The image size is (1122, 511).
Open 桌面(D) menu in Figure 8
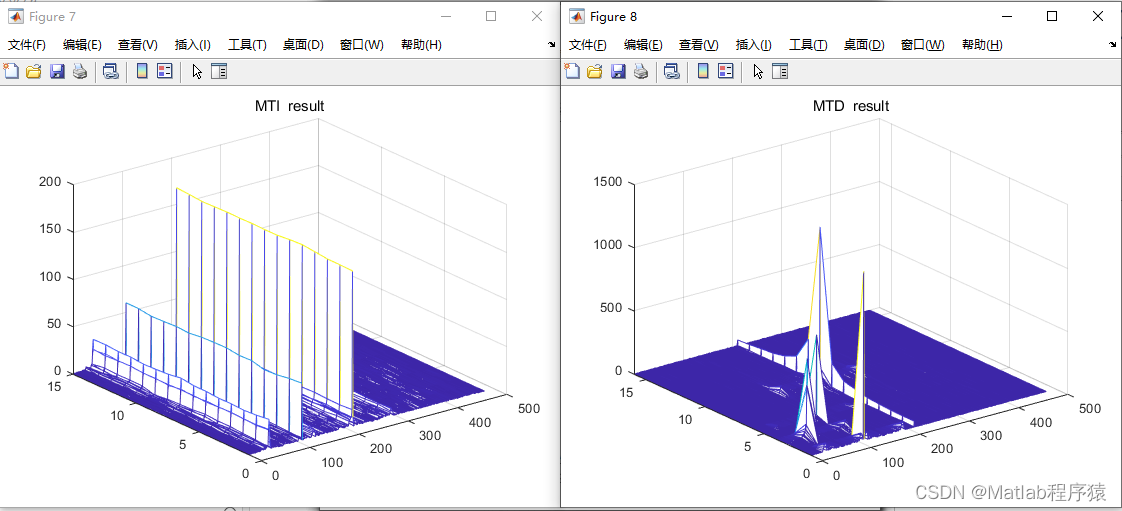point(864,45)
